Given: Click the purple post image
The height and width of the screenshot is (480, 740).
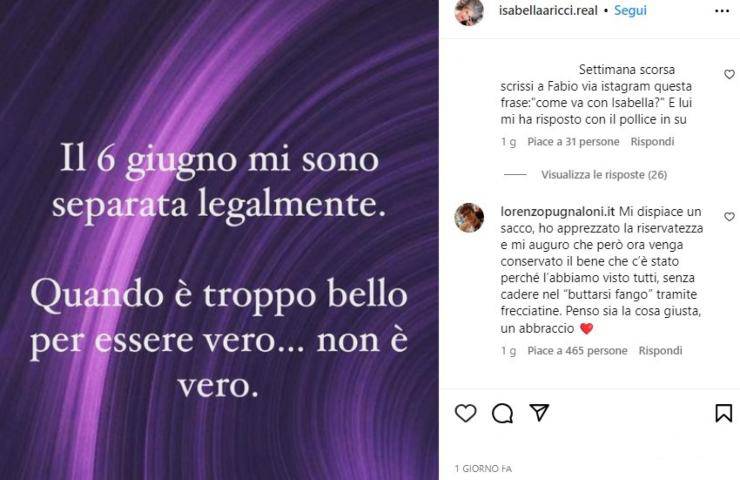Looking at the screenshot, I should 219,240.
